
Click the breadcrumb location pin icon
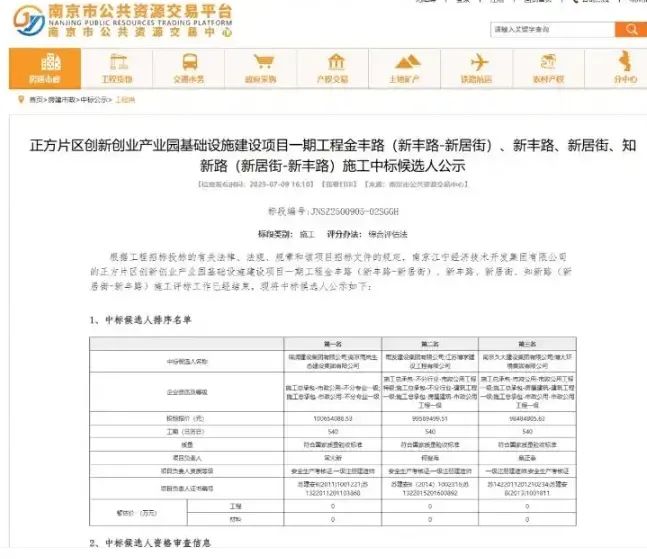point(21,99)
